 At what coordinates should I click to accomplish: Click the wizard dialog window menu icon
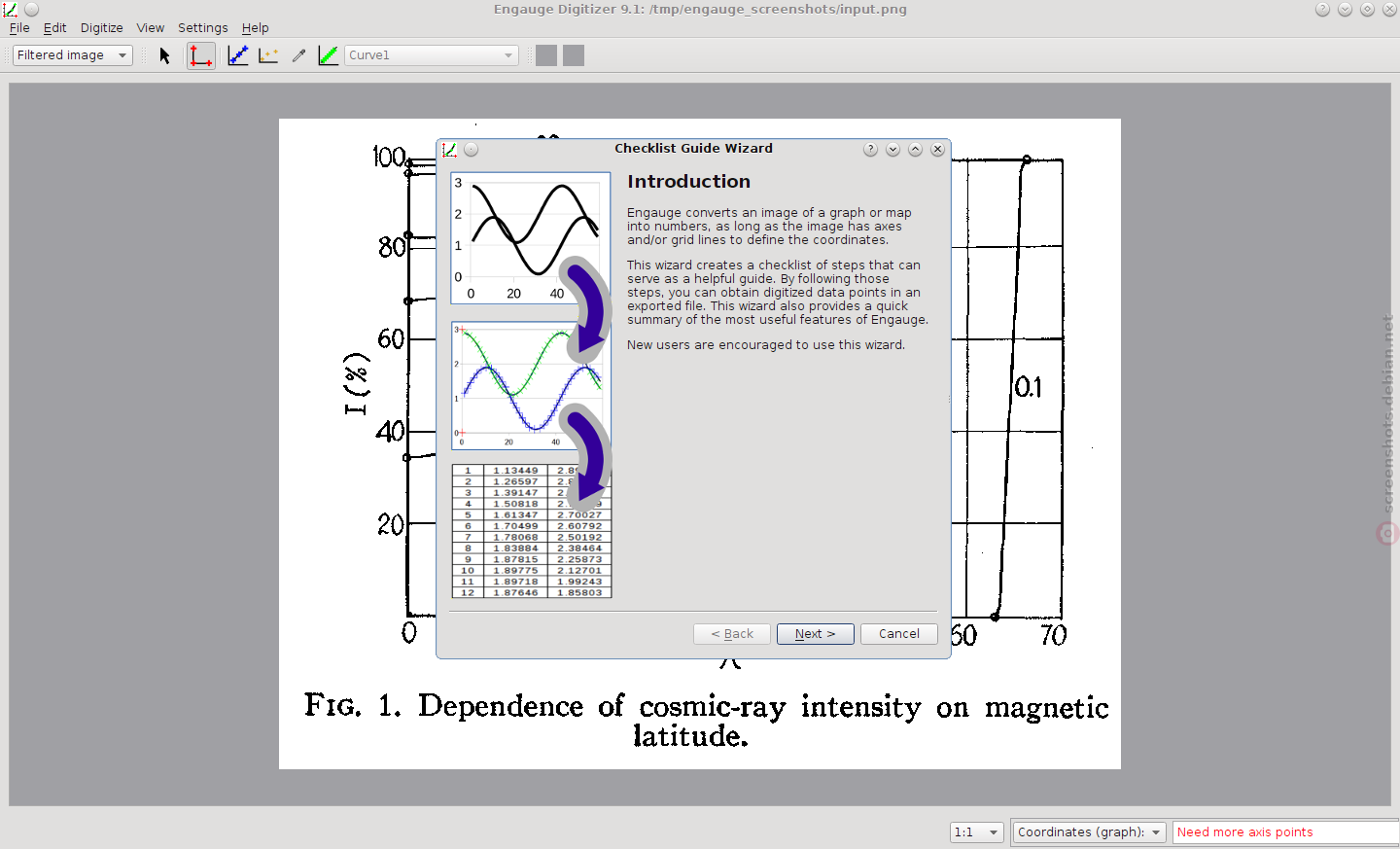471,150
